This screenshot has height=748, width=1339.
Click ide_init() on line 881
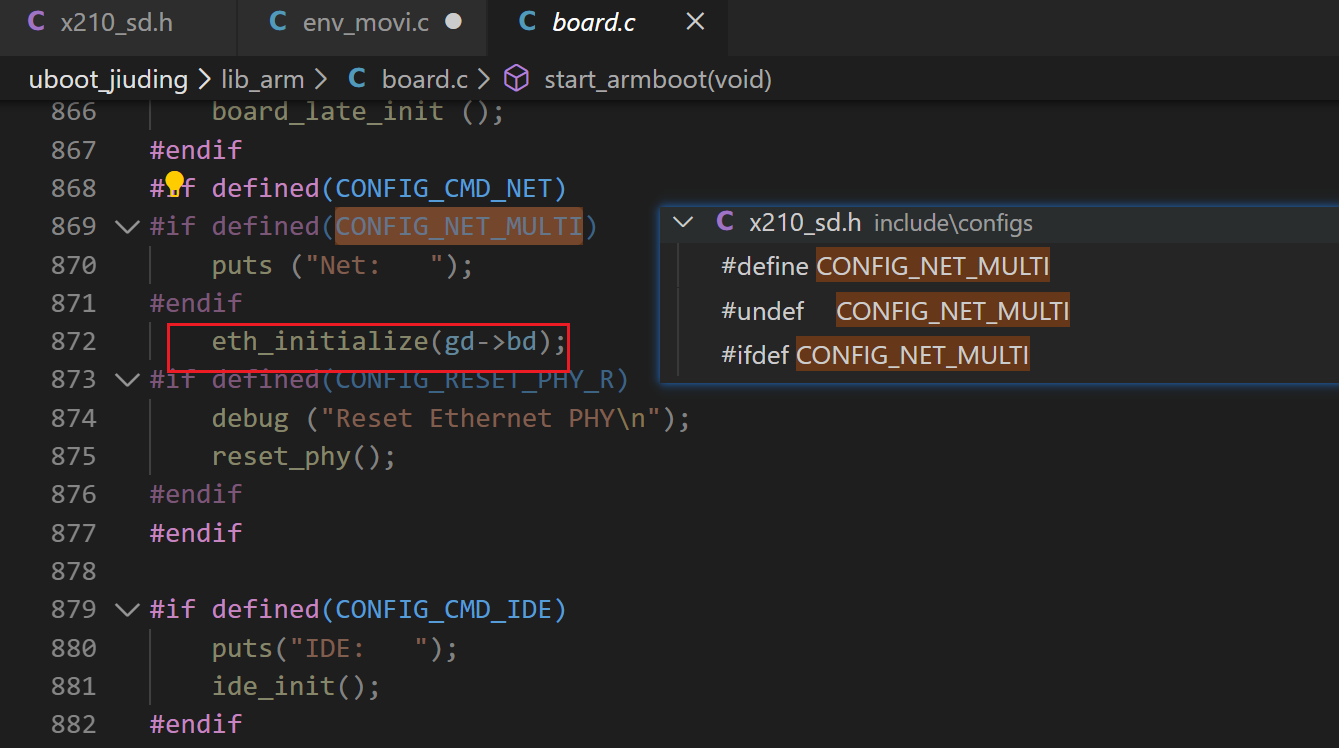point(296,686)
